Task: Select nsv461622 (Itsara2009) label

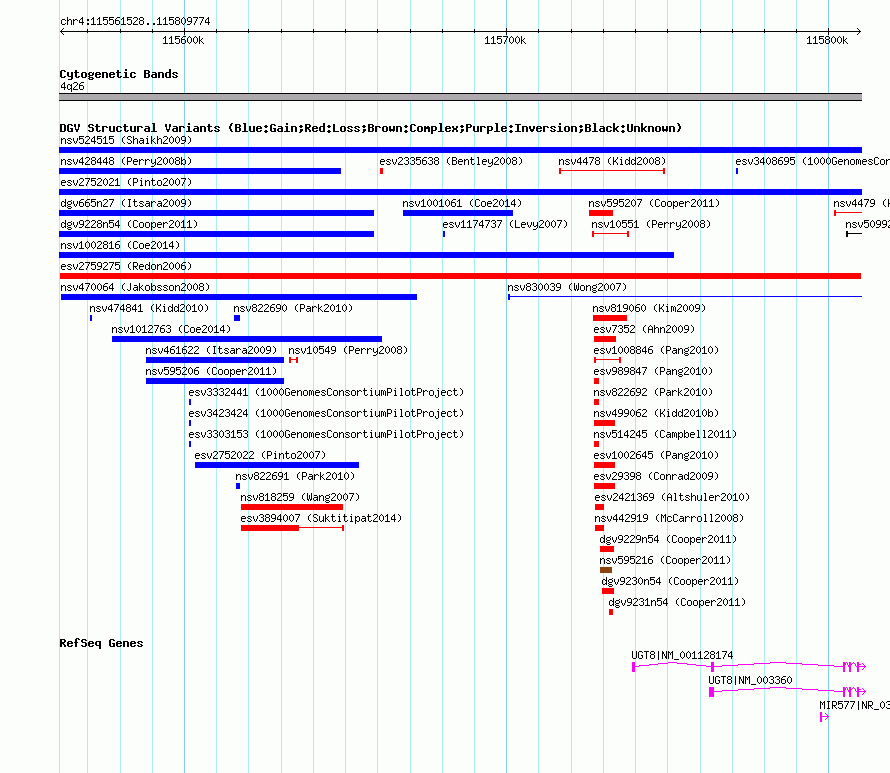Action: [211, 350]
